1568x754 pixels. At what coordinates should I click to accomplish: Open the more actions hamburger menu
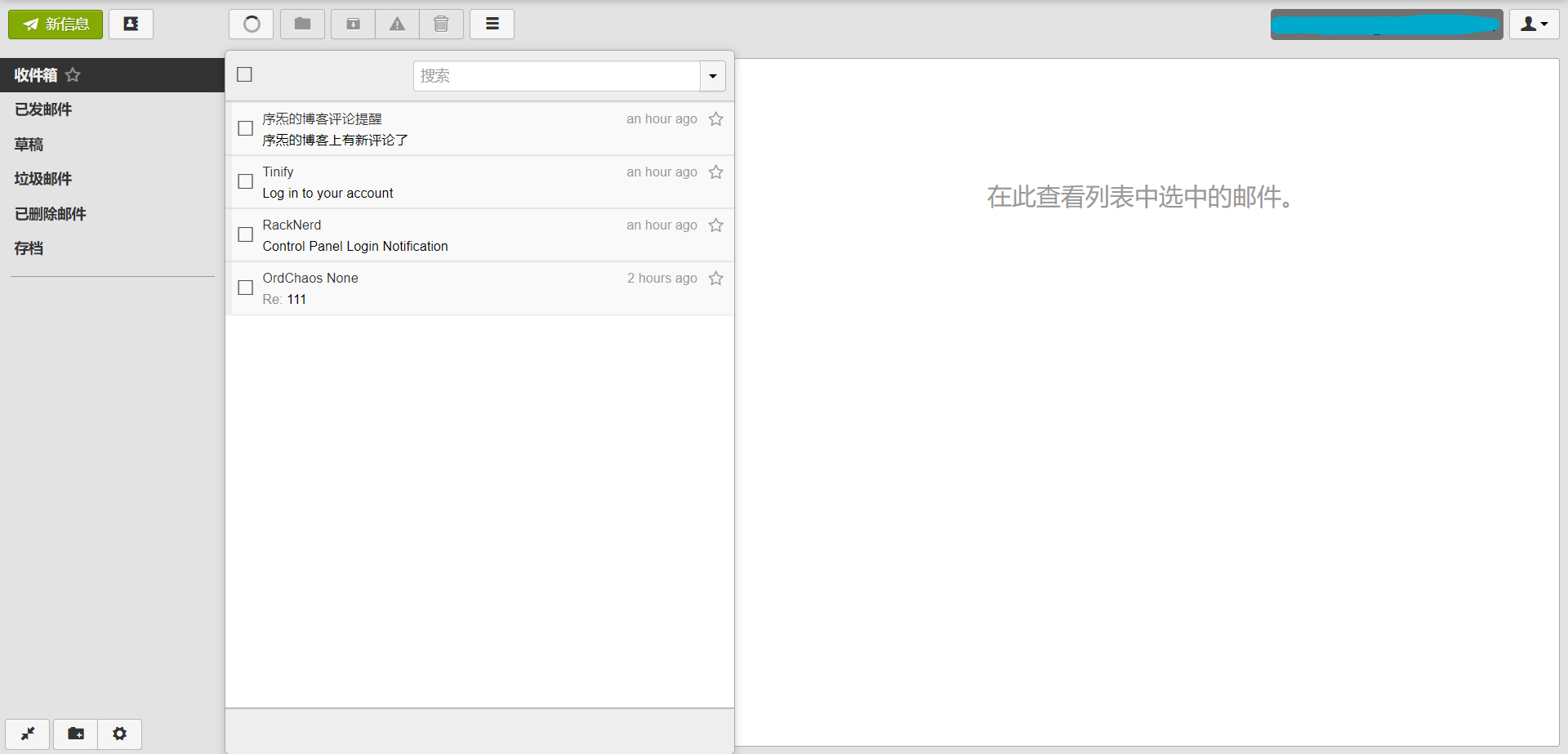pyautogui.click(x=492, y=25)
